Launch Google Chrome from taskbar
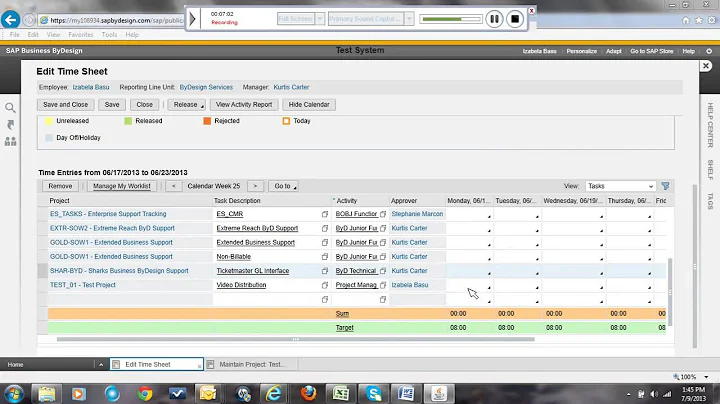 pos(145,394)
